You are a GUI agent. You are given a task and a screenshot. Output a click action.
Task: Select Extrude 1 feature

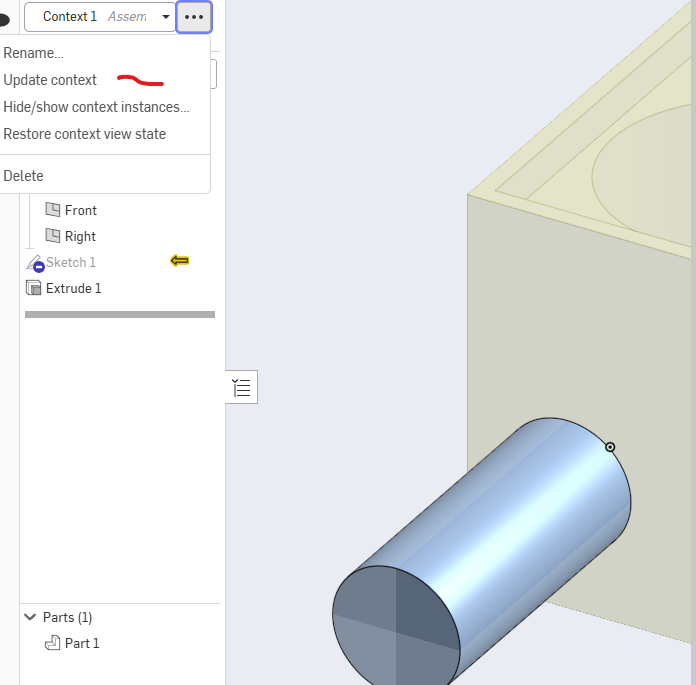pos(73,288)
